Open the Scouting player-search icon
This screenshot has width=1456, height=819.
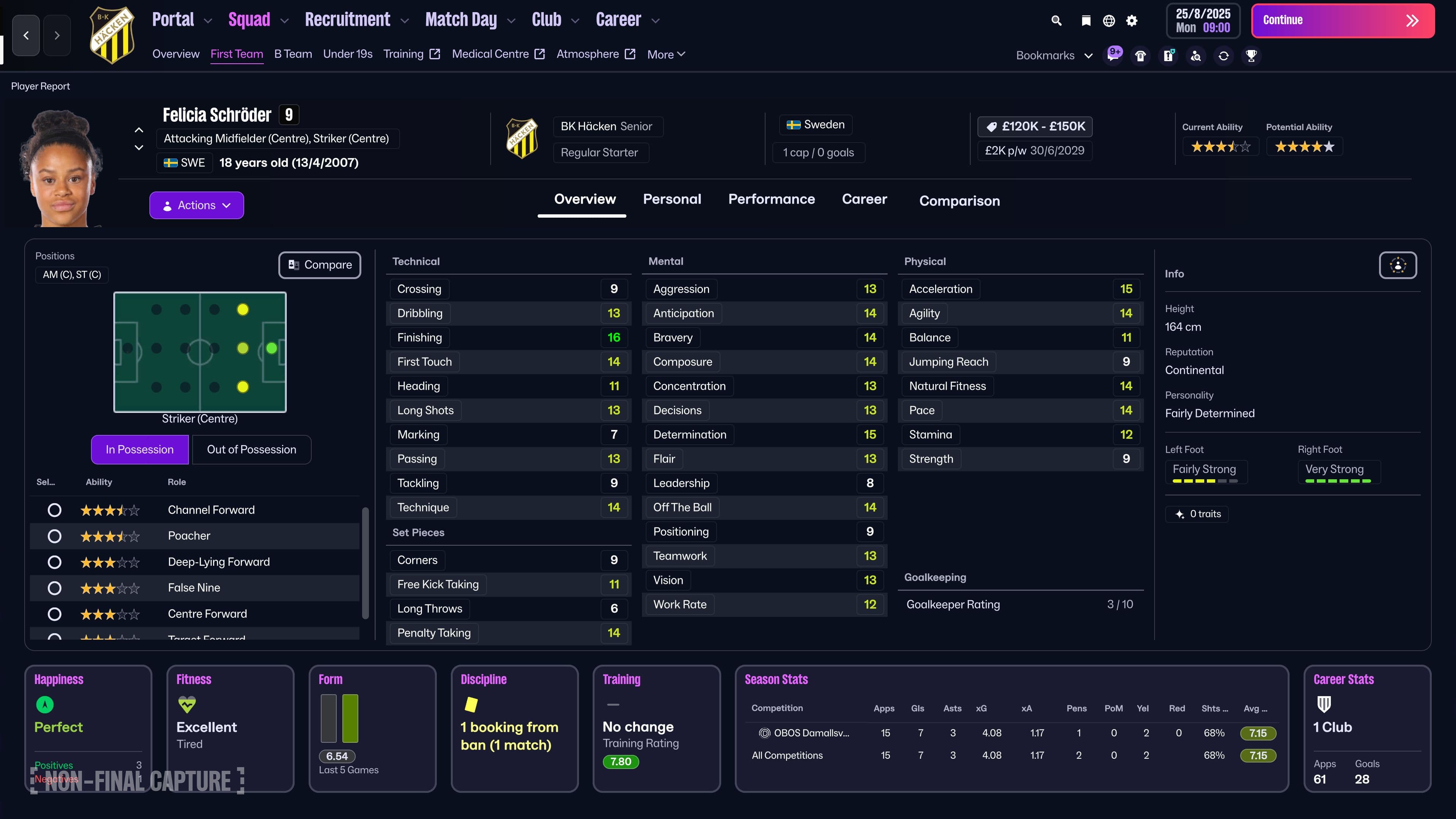[1196, 55]
